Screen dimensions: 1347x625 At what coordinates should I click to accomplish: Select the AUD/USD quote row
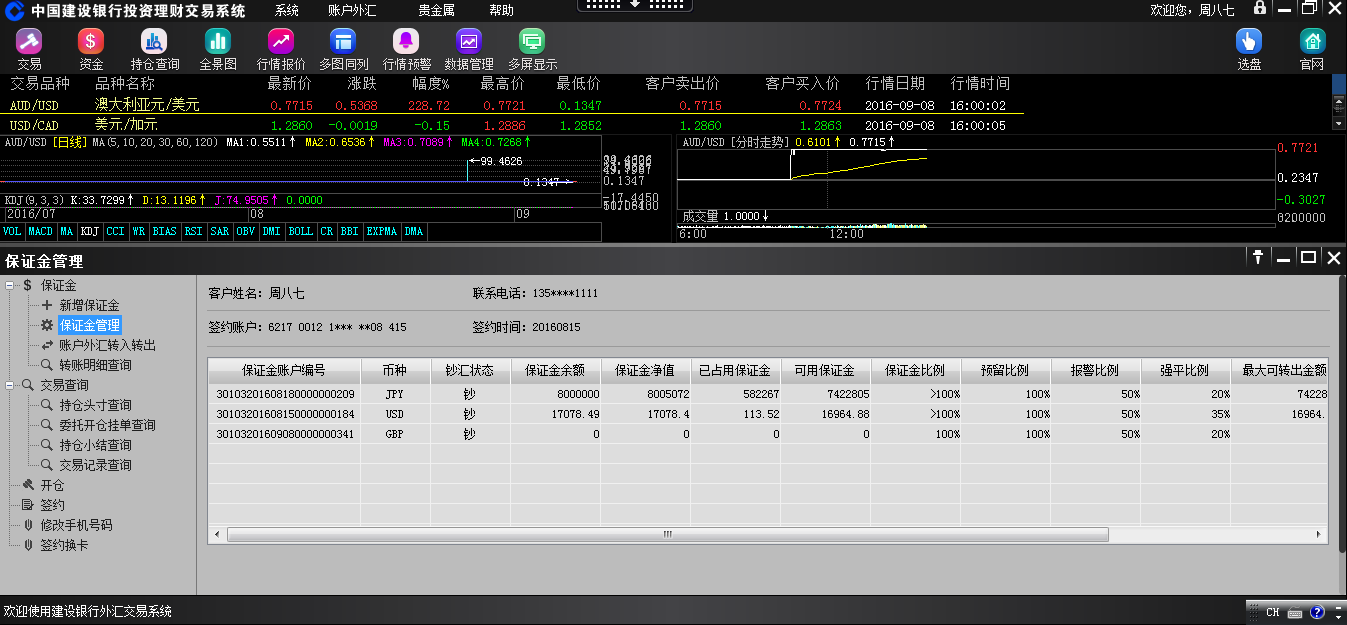coord(512,105)
